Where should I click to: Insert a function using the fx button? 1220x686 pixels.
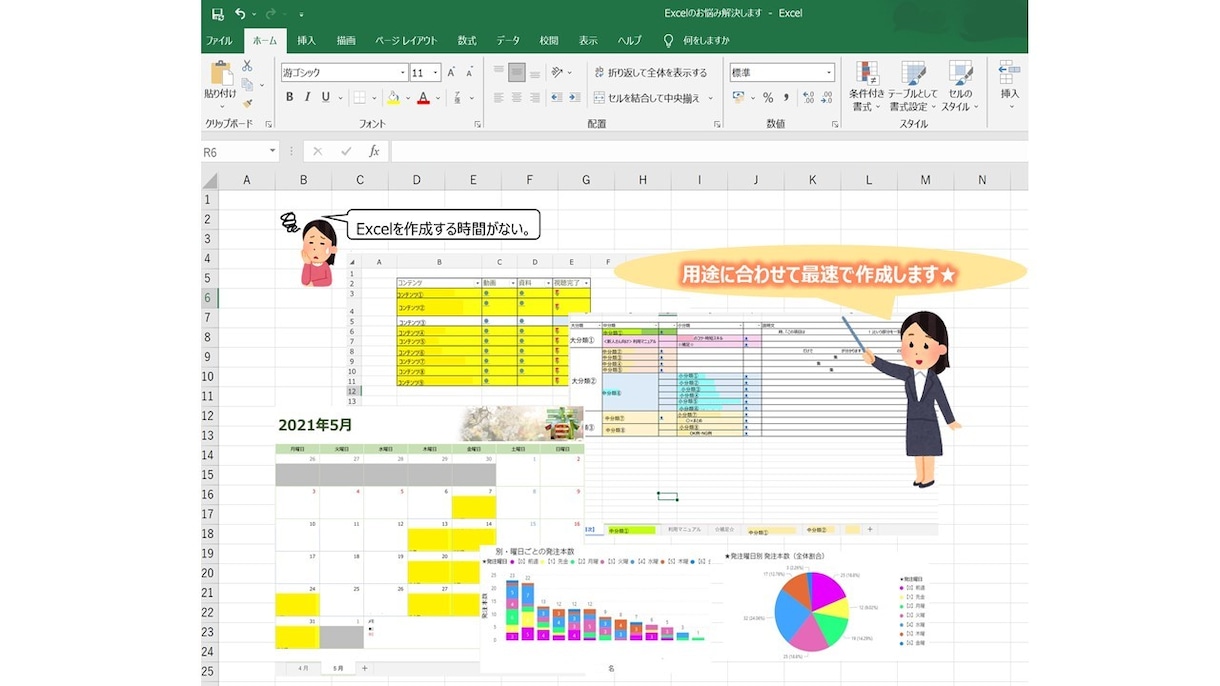click(x=374, y=151)
